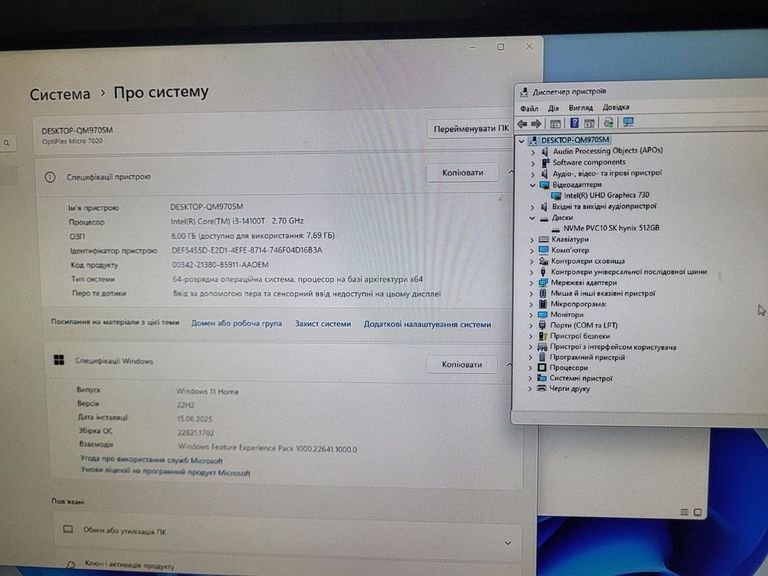Image resolution: width=768 pixels, height=576 pixels.
Task: Collapse the Специфікації Windows section chevron
Action: pos(508,365)
